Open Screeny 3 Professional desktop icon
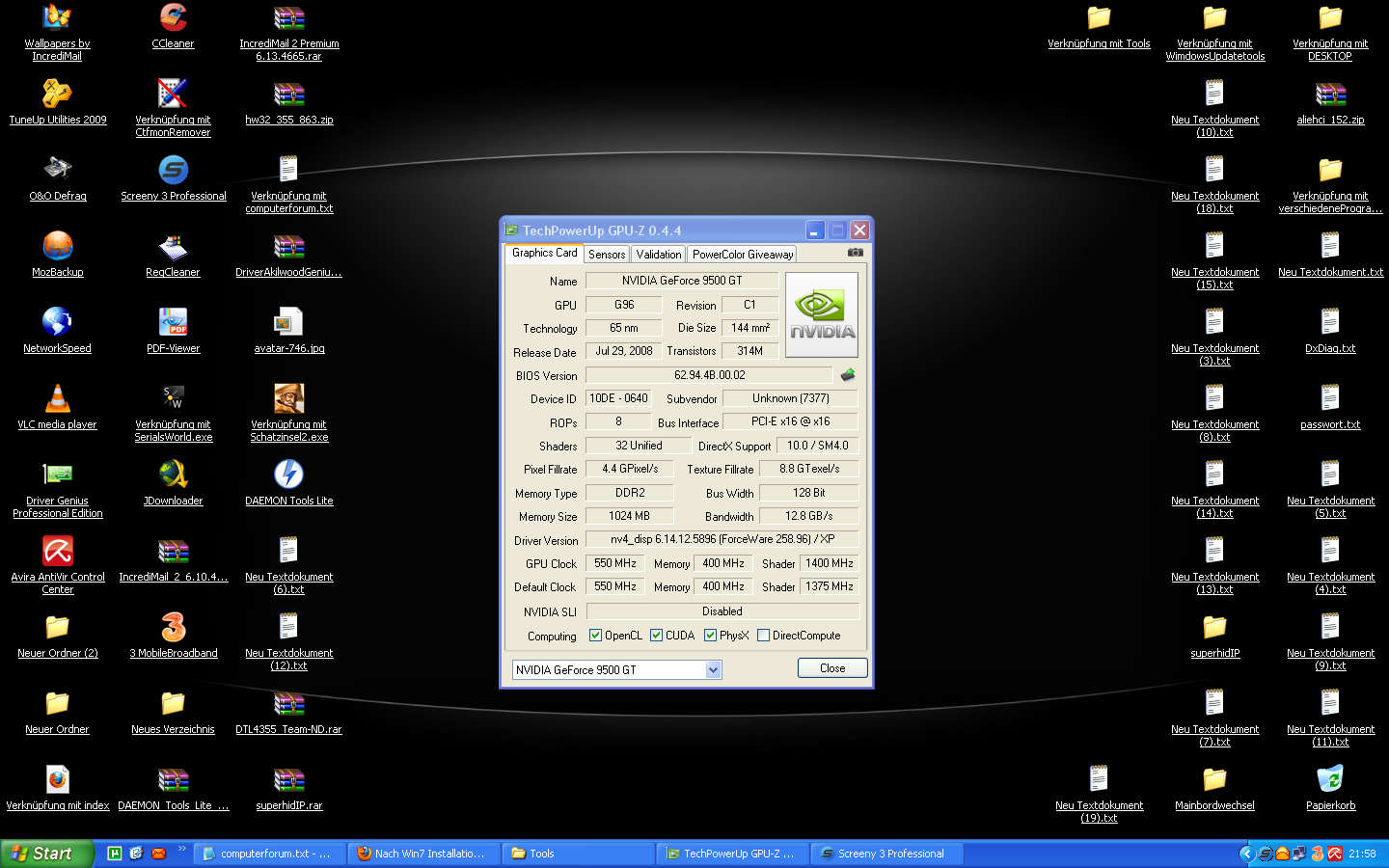The height and width of the screenshot is (868, 1389). tap(173, 178)
